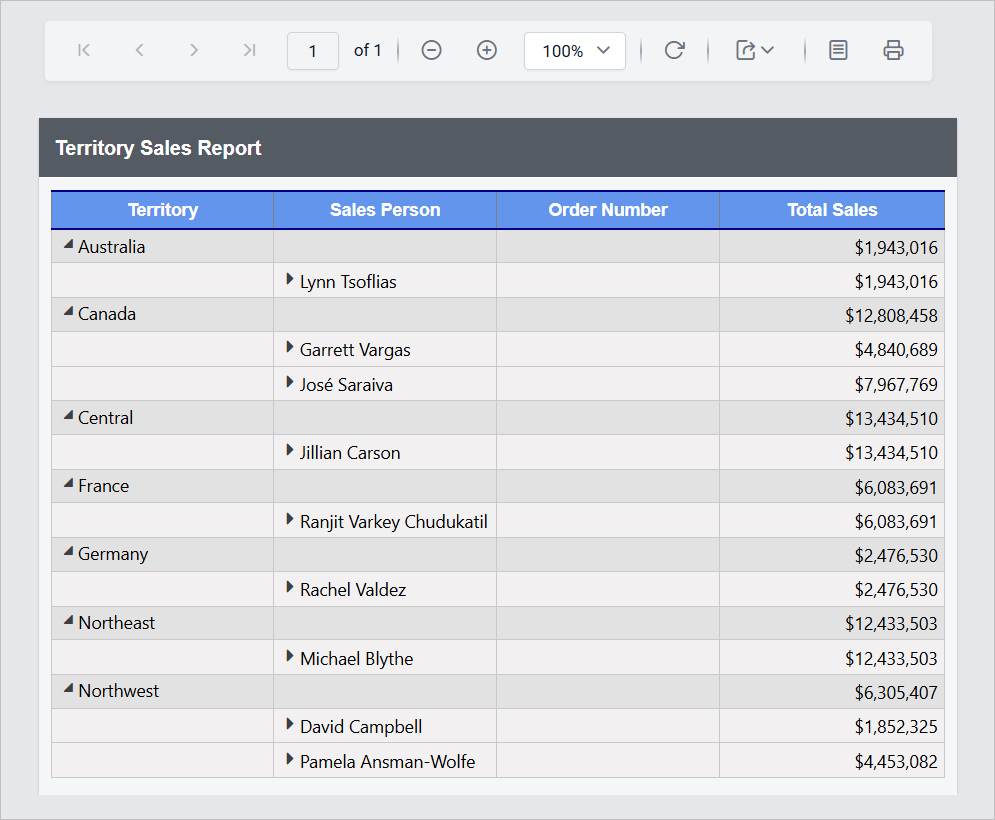The height and width of the screenshot is (820, 995).
Task: Click the zoom out minus icon
Action: click(x=431, y=51)
